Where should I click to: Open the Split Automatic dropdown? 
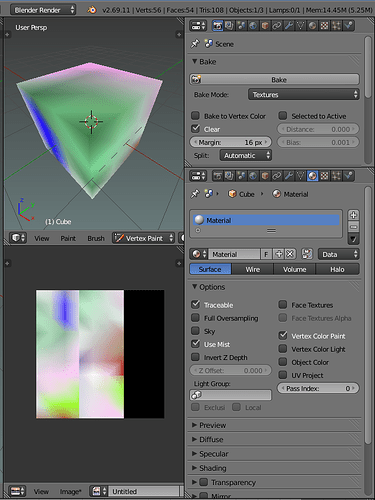(246, 155)
